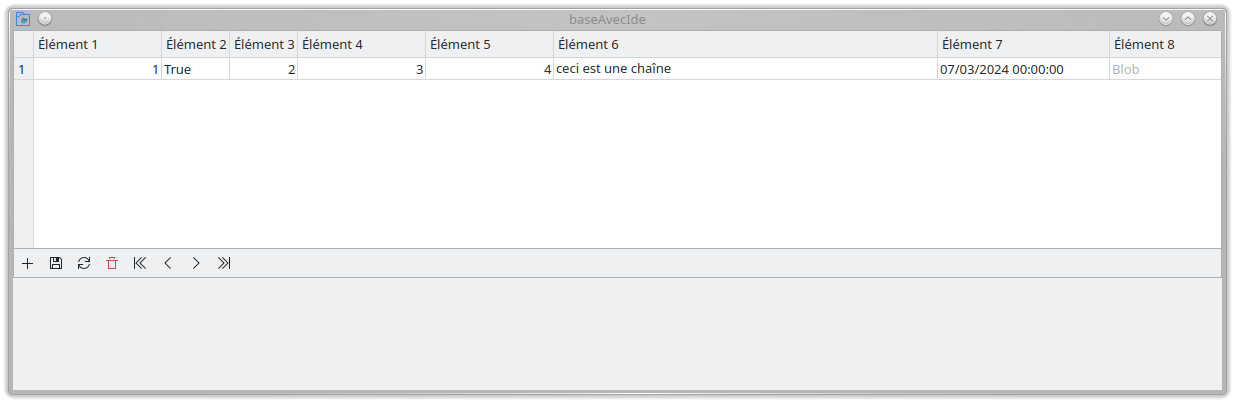Delete the current record with red trash icon
The height and width of the screenshot is (403, 1235).
(112, 263)
